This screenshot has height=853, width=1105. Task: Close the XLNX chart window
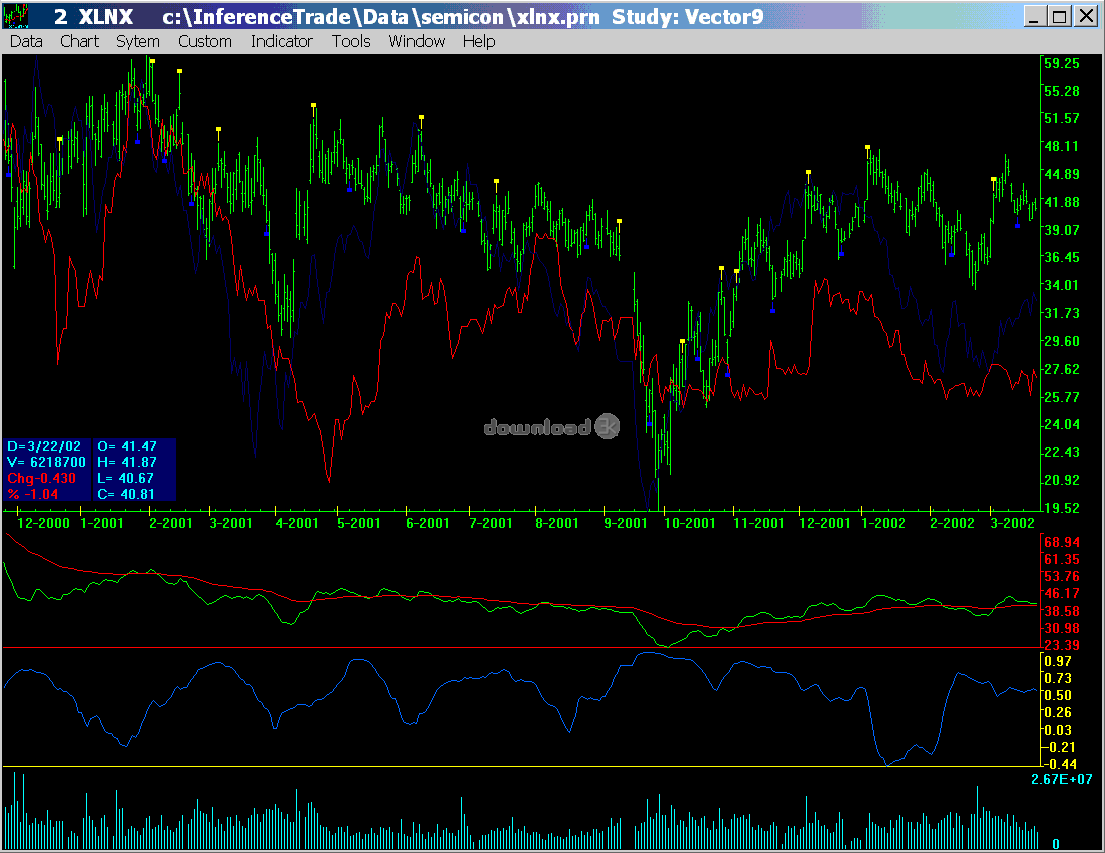pos(1086,16)
